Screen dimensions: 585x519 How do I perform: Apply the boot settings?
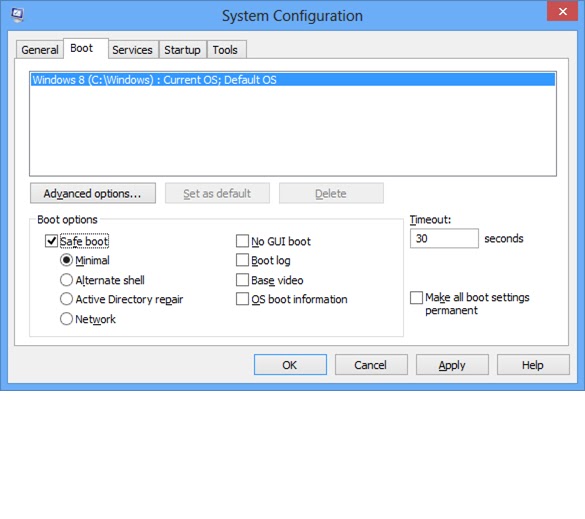tap(452, 365)
